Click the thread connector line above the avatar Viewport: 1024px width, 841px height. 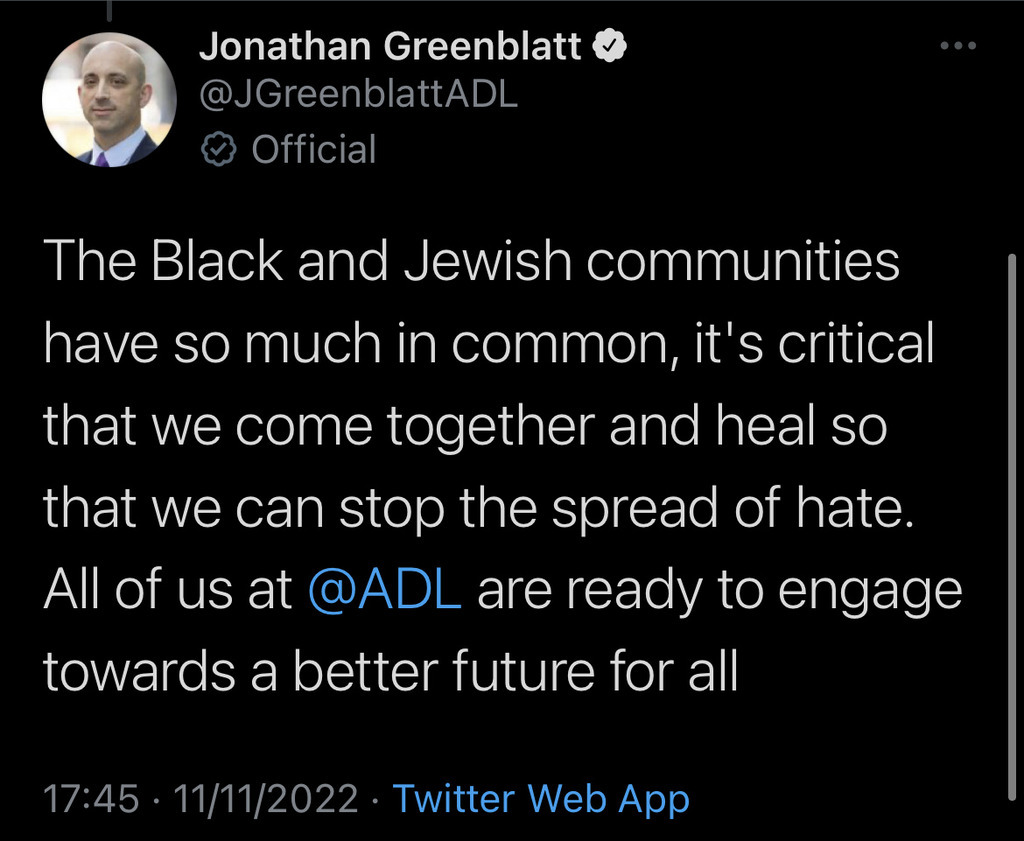pos(108,9)
